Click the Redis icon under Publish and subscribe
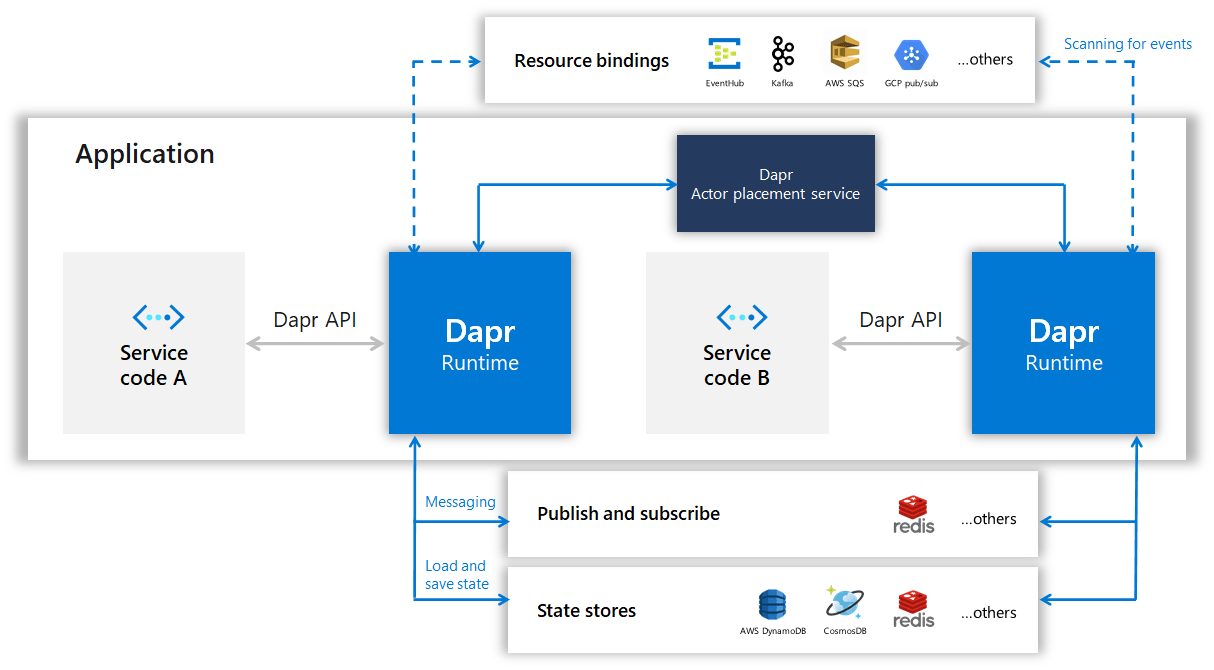 point(913,512)
